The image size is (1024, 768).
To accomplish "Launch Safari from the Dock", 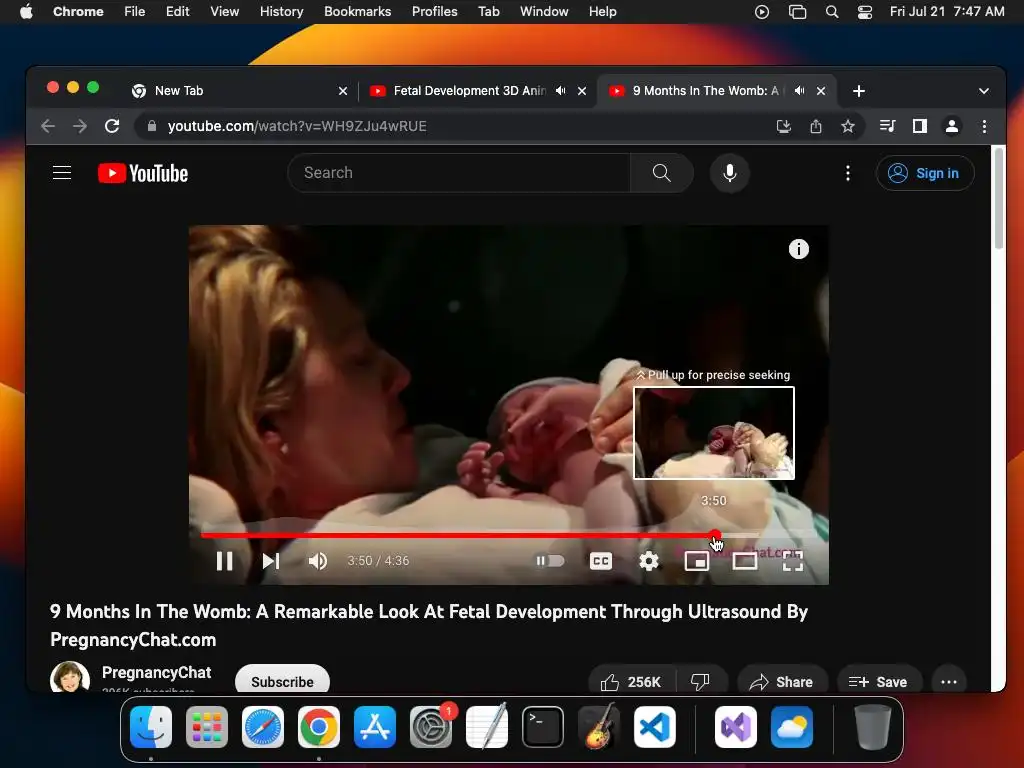I will pyautogui.click(x=263, y=727).
